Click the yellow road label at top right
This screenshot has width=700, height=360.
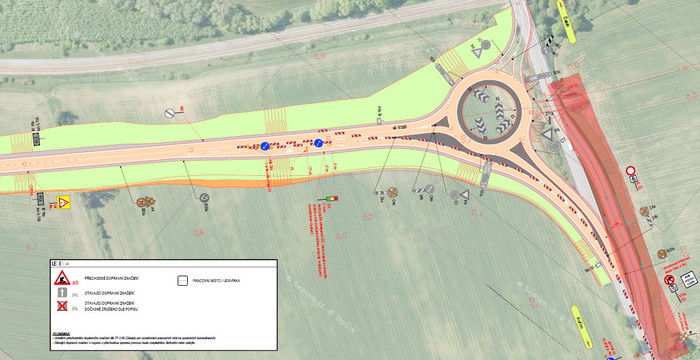coord(567,22)
